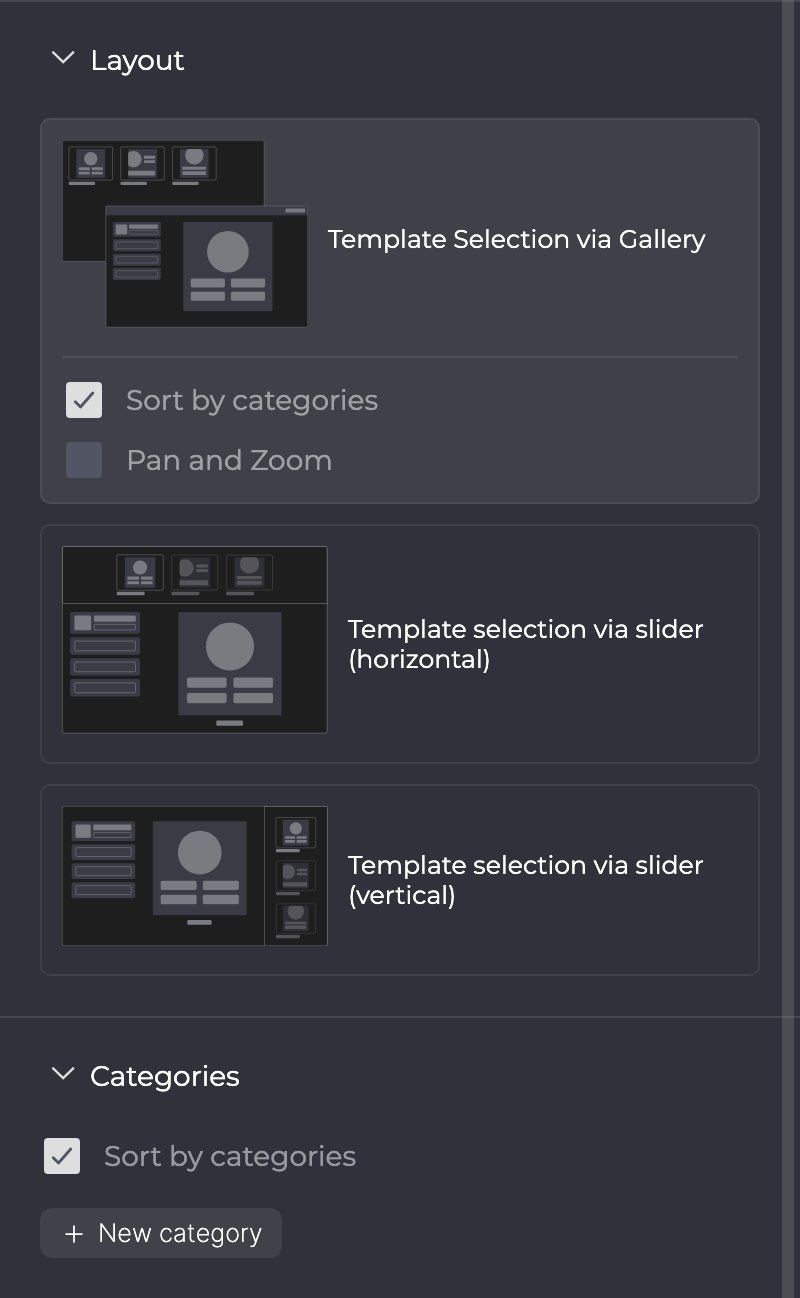Click the Pan and Zoom label text

229,460
